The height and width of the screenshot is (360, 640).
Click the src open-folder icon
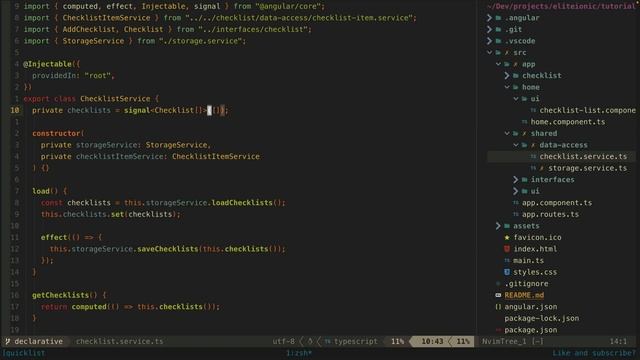[498, 52]
